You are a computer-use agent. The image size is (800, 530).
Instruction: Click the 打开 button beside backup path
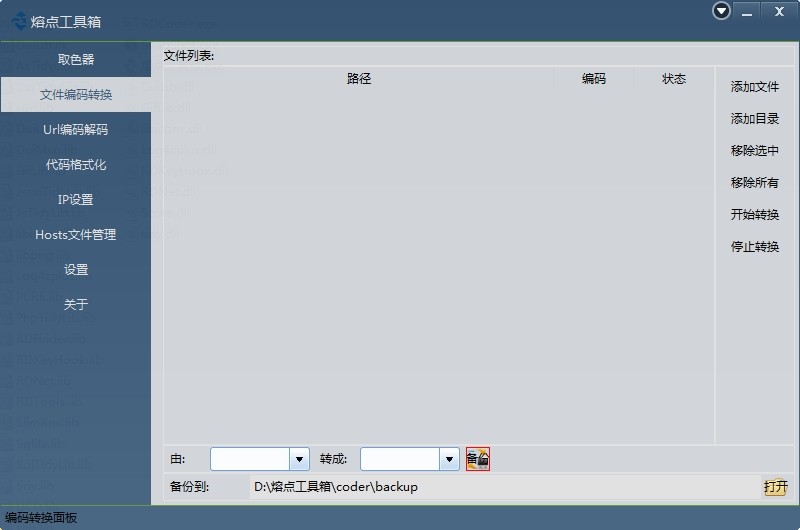pos(775,487)
